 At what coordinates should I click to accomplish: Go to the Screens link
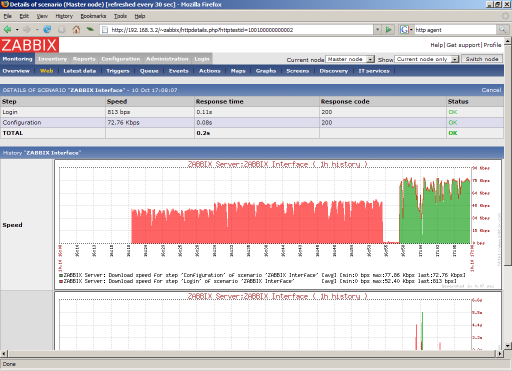tap(298, 71)
